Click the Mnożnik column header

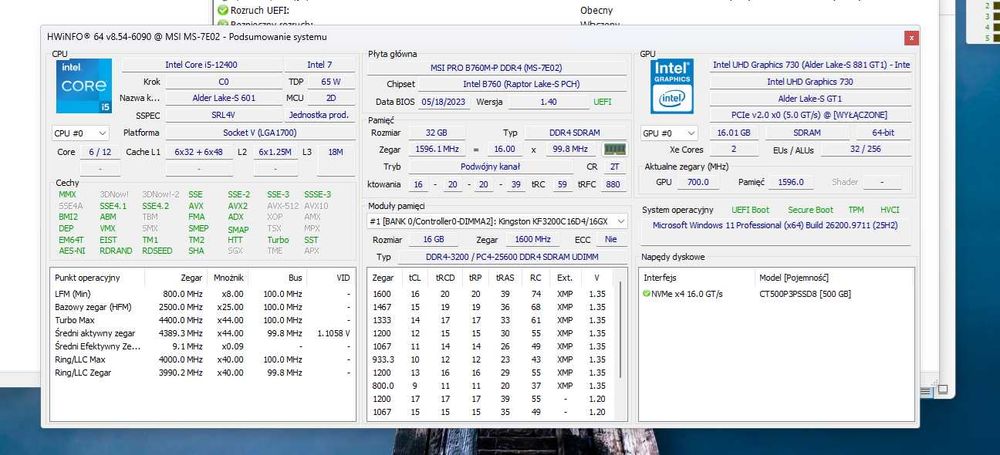229,278
